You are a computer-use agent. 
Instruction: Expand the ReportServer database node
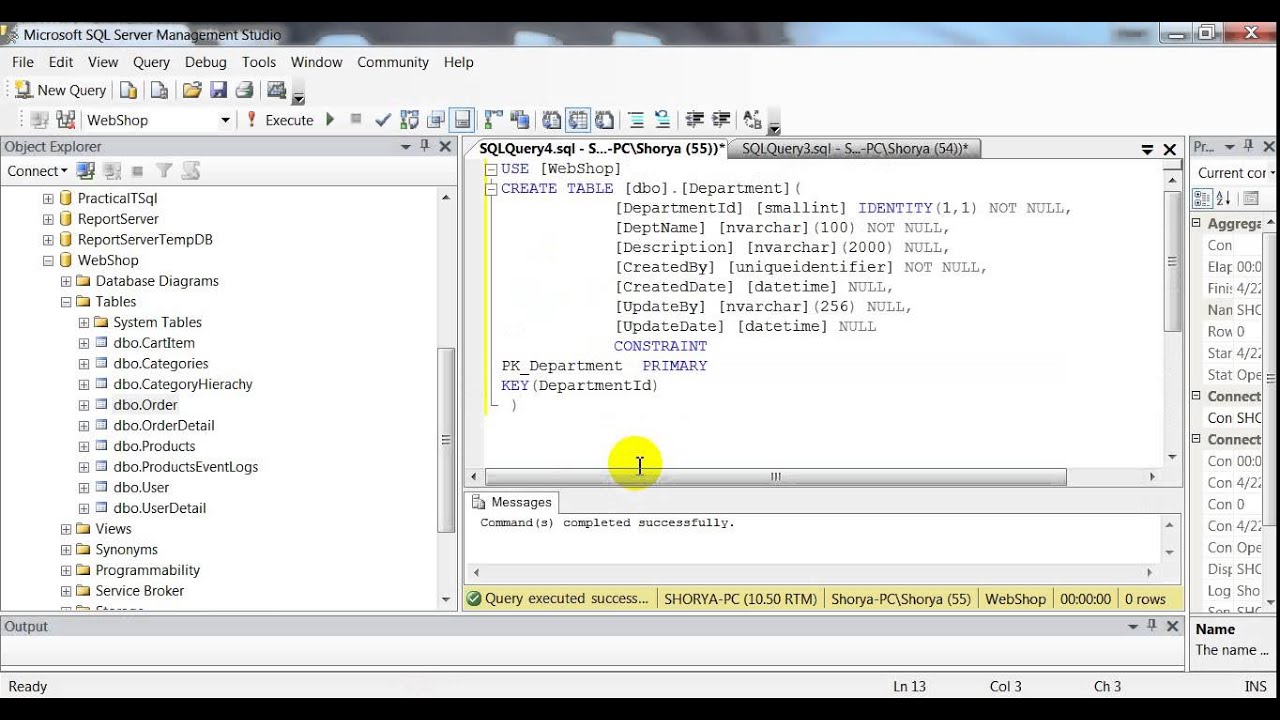coord(48,219)
